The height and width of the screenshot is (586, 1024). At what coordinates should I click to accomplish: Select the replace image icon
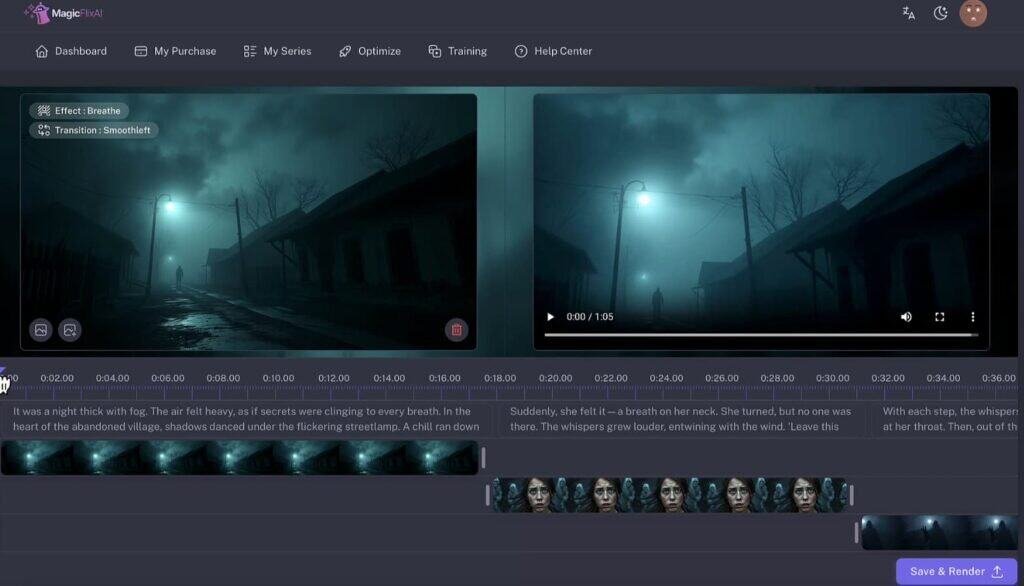[x=40, y=329]
